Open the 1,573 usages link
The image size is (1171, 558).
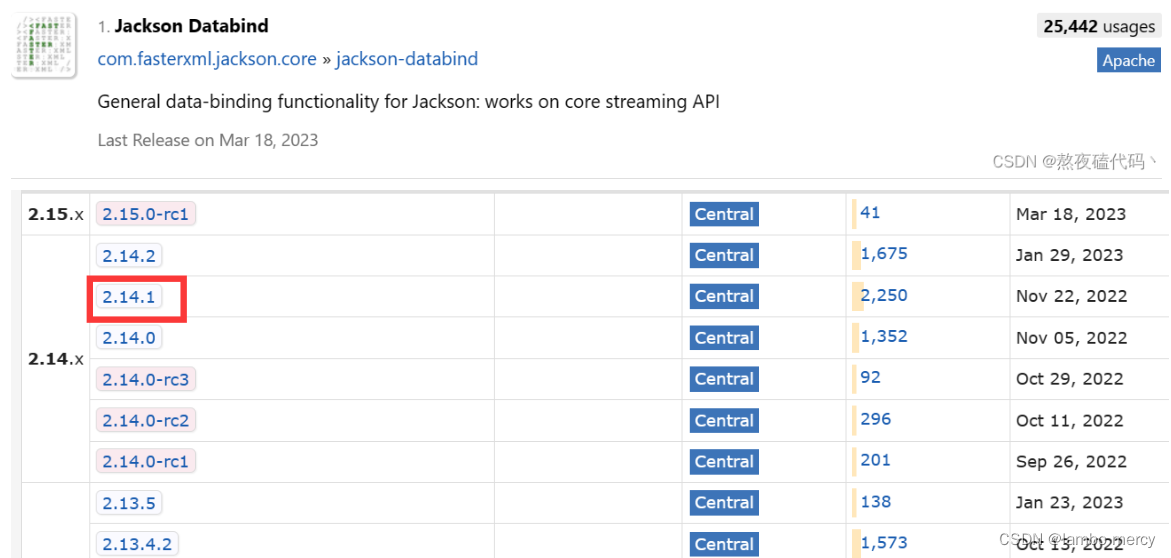(884, 543)
